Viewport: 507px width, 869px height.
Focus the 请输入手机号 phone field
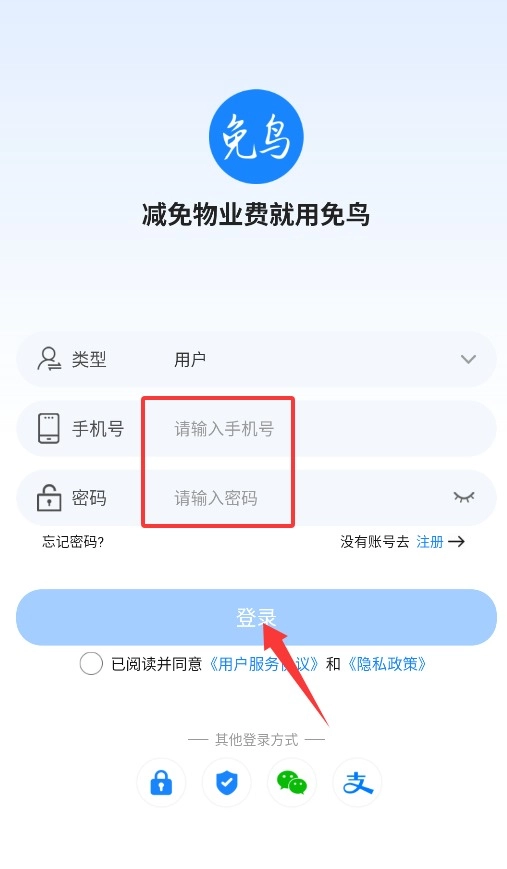point(317,428)
